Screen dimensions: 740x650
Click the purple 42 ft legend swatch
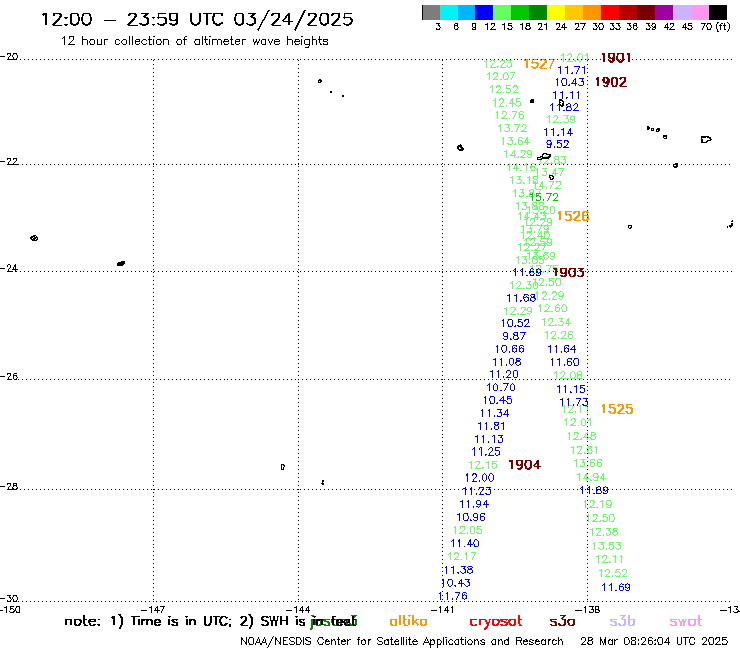[x=664, y=12]
